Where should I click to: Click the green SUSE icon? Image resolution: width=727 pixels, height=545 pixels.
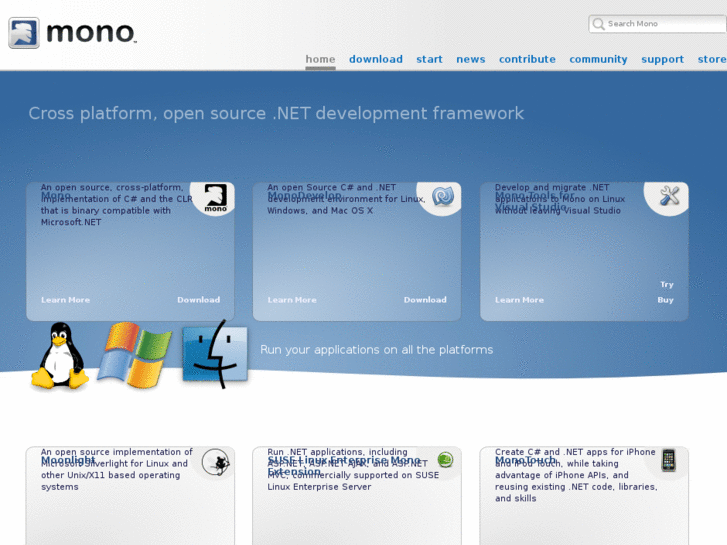(445, 460)
